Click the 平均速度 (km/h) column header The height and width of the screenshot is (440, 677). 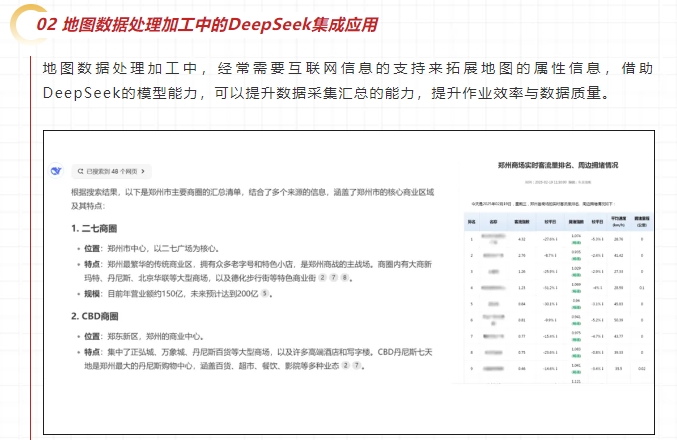618,222
